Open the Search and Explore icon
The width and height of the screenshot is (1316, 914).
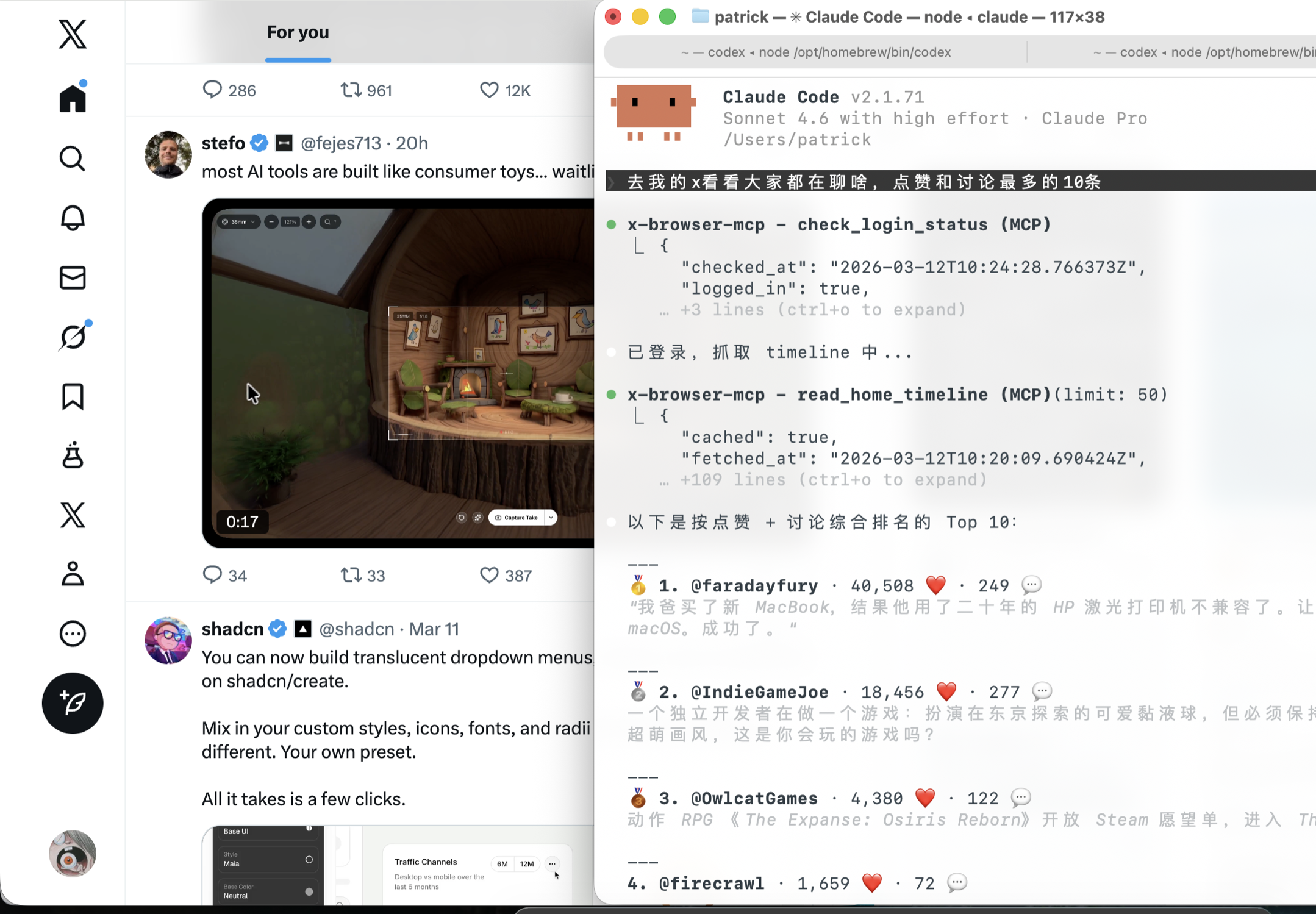[x=73, y=159]
